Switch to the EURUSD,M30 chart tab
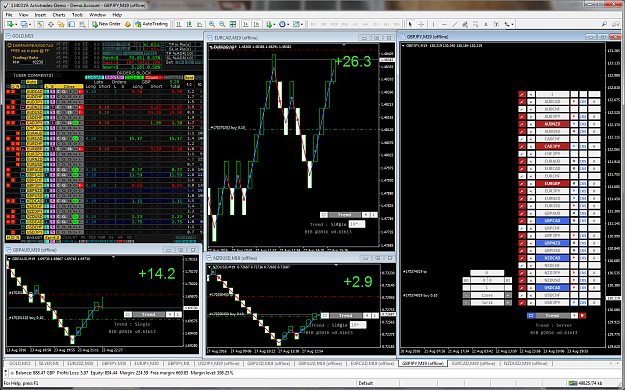This screenshot has width=625, height=390. [80, 364]
